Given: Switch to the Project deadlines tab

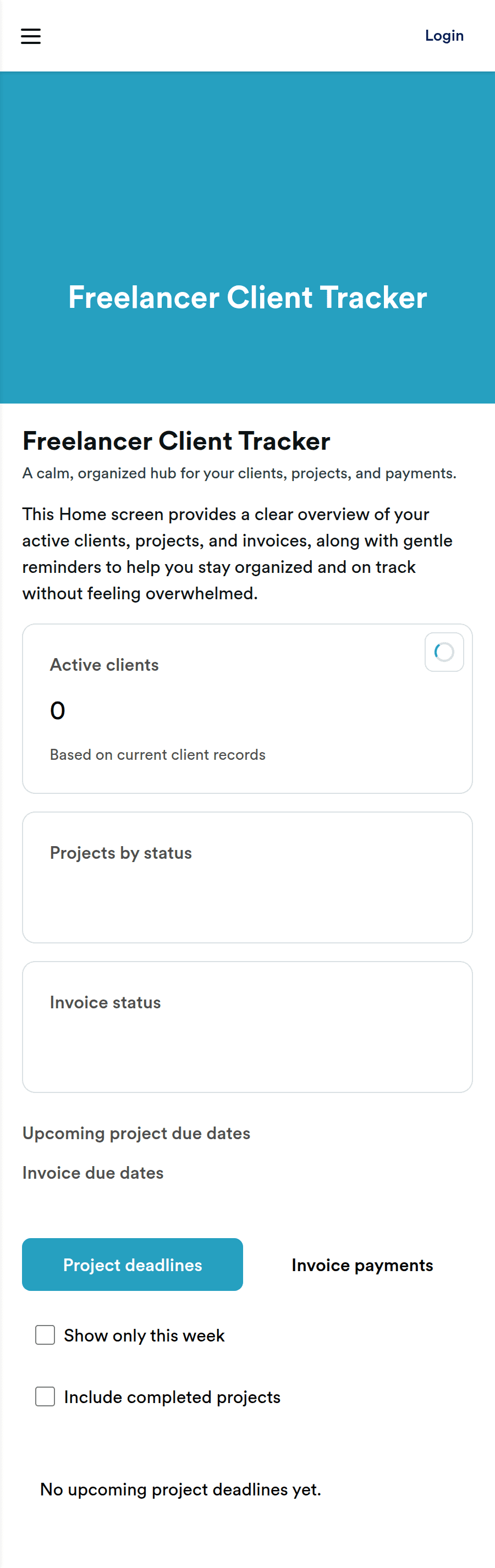Looking at the screenshot, I should (132, 1265).
